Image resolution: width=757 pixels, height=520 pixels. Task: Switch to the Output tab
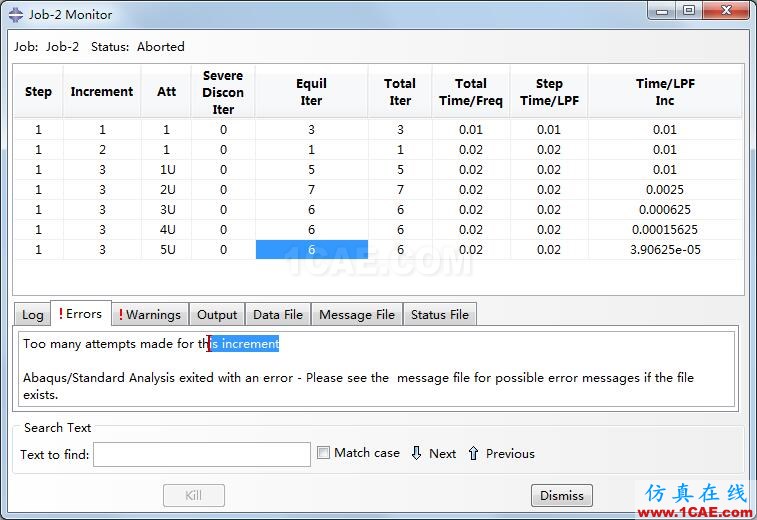(x=217, y=315)
